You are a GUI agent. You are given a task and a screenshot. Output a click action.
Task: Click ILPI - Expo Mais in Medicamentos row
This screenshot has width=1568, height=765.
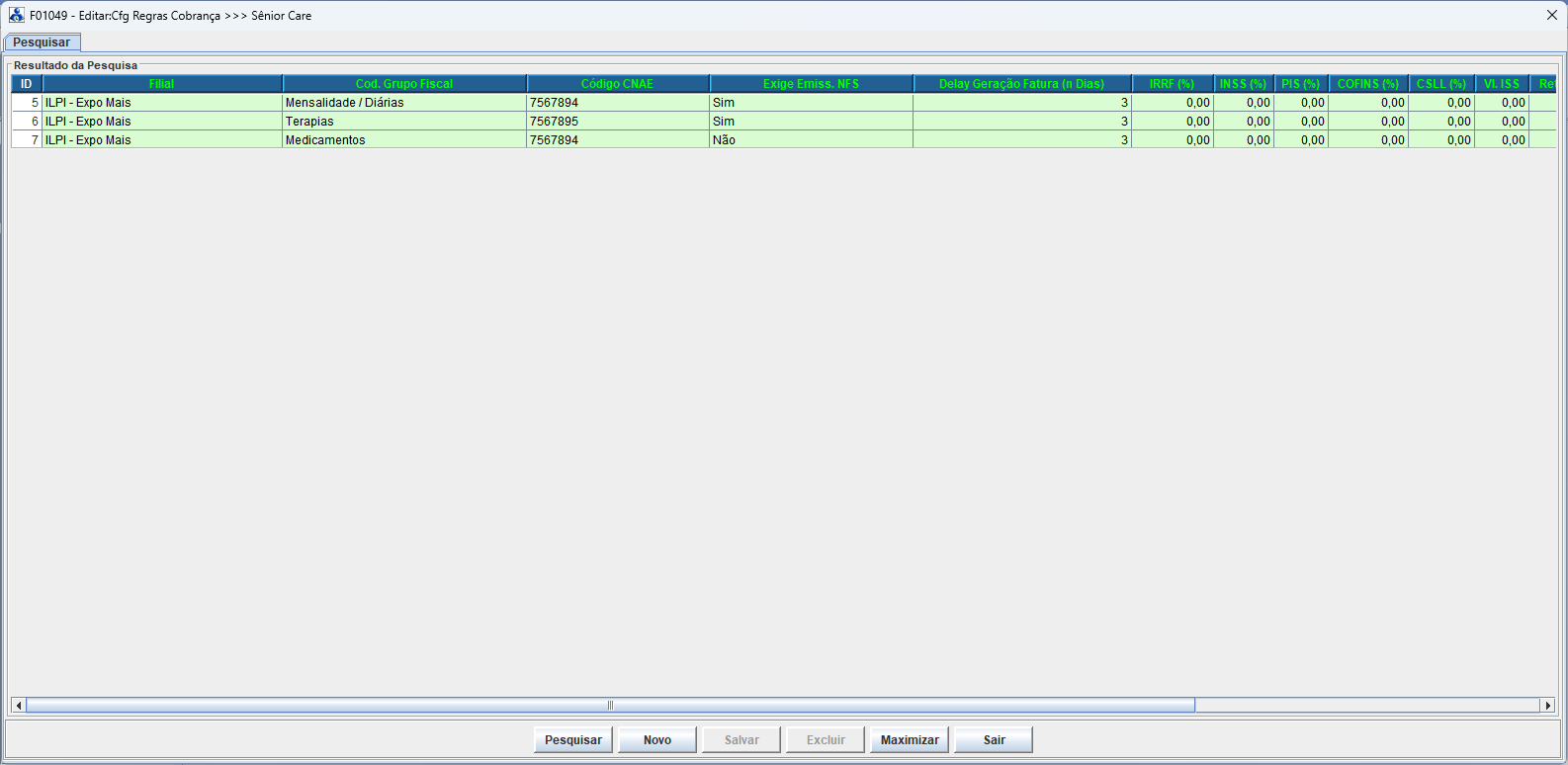click(x=162, y=140)
